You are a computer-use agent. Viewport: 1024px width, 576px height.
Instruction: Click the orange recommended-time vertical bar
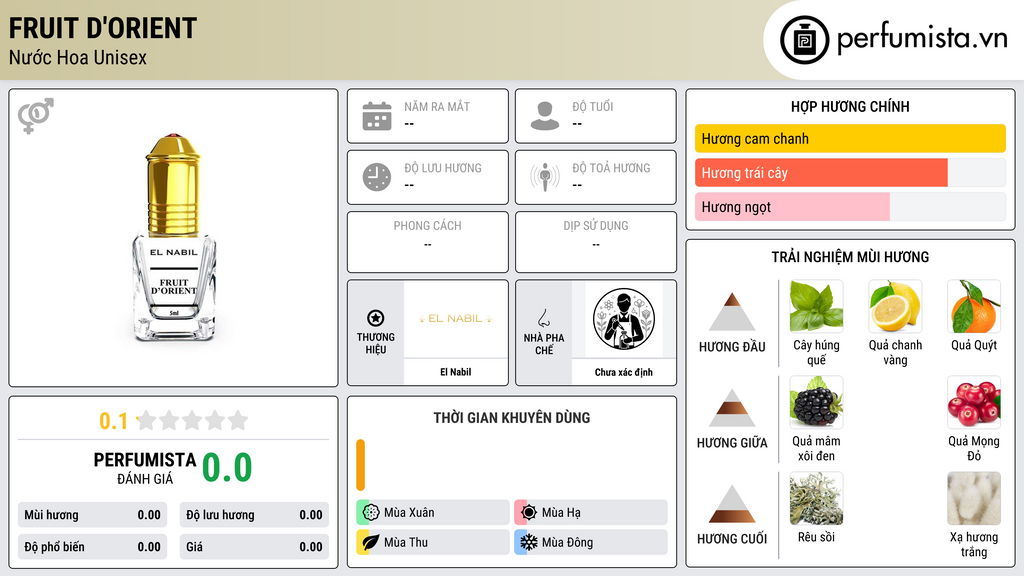(x=360, y=465)
